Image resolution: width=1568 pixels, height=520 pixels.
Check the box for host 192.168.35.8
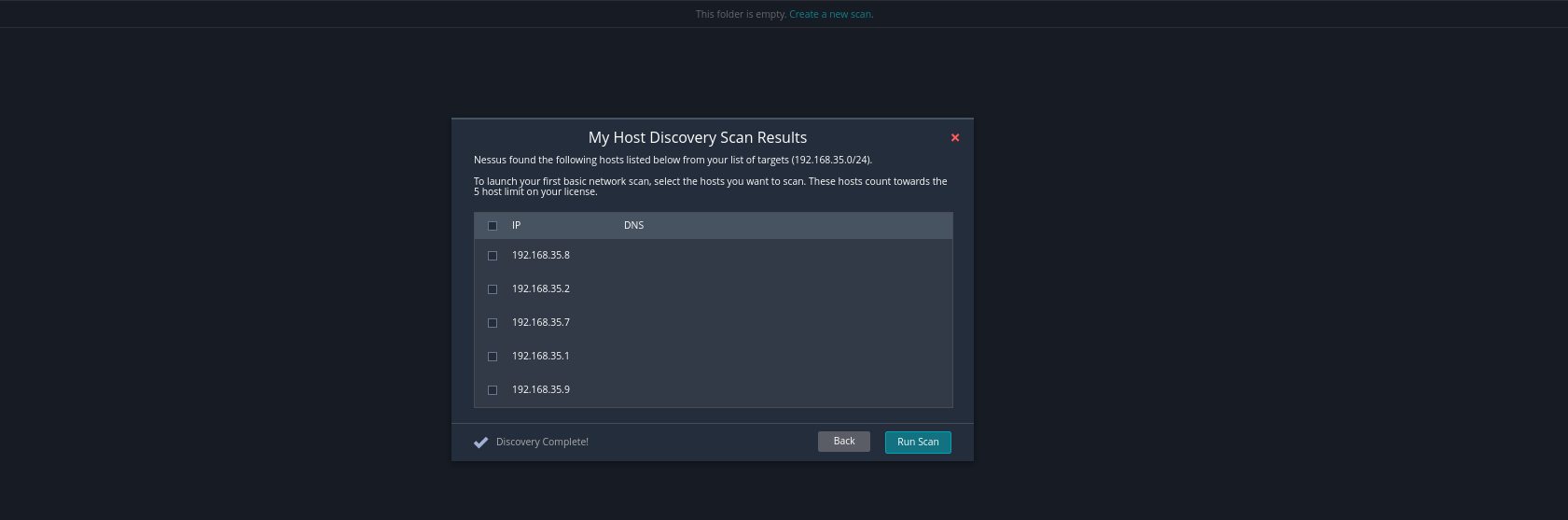tap(493, 256)
